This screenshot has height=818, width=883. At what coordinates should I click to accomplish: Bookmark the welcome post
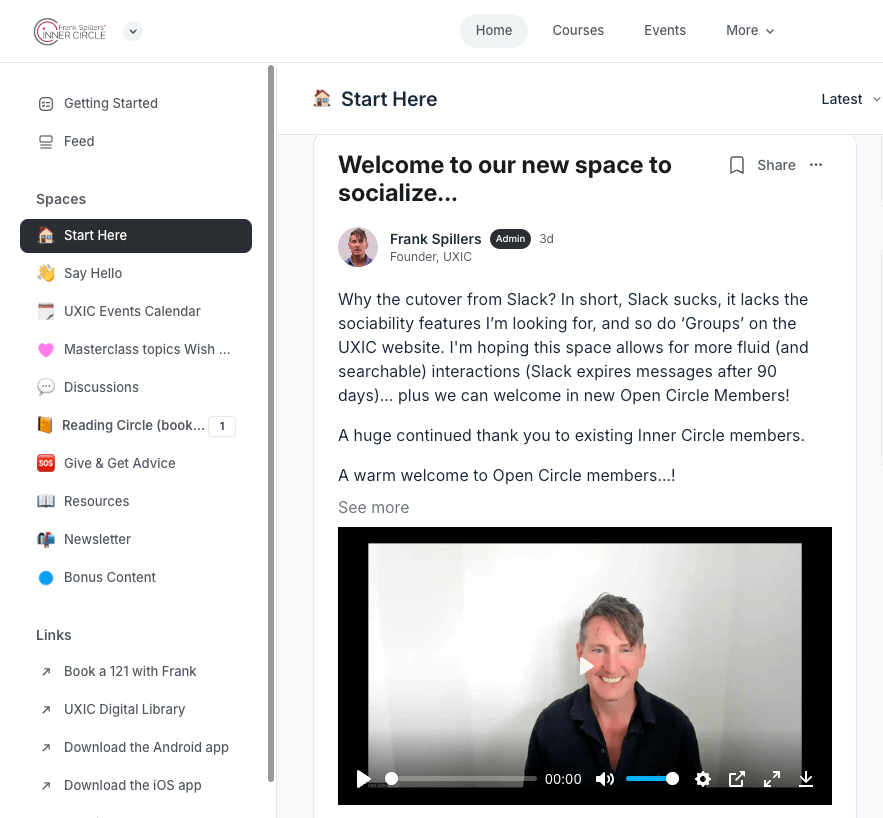[737, 165]
